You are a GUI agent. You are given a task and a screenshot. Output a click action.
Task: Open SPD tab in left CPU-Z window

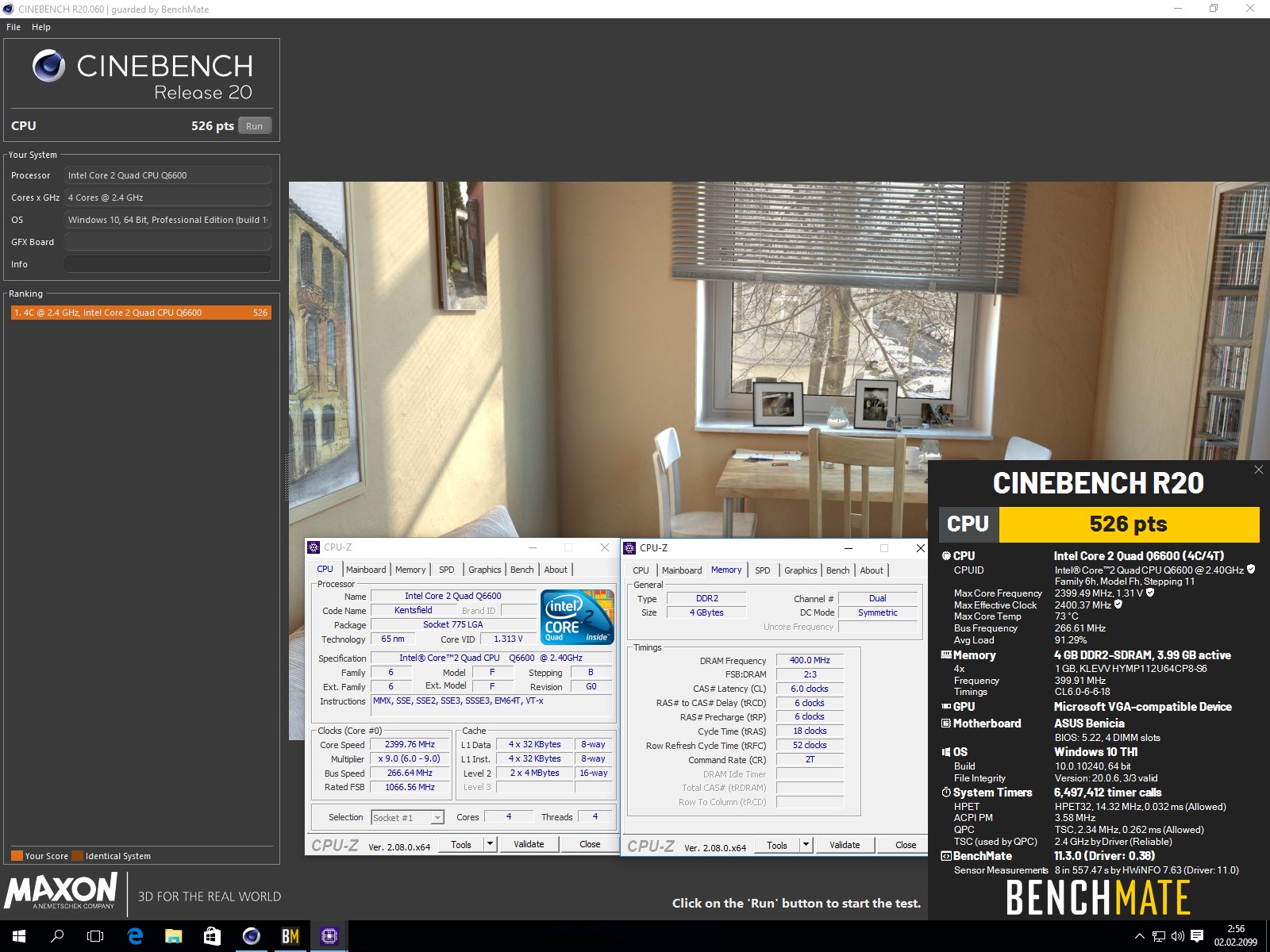[447, 570]
